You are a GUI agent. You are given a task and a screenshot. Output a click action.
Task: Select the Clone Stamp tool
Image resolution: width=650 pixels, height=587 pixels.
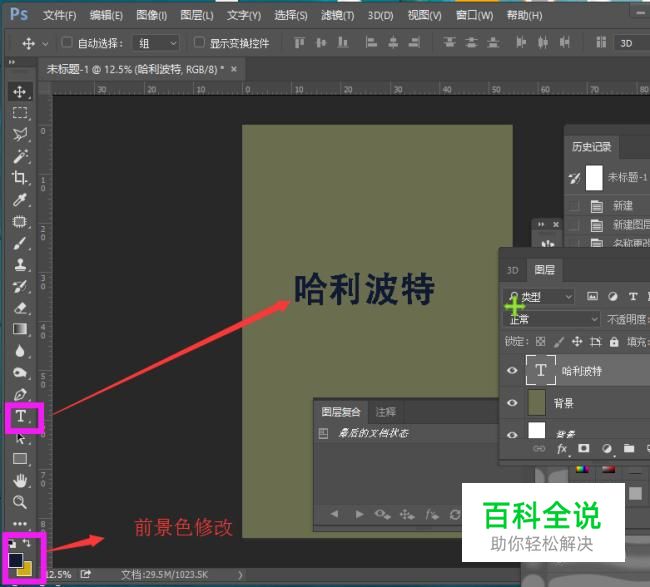19,264
